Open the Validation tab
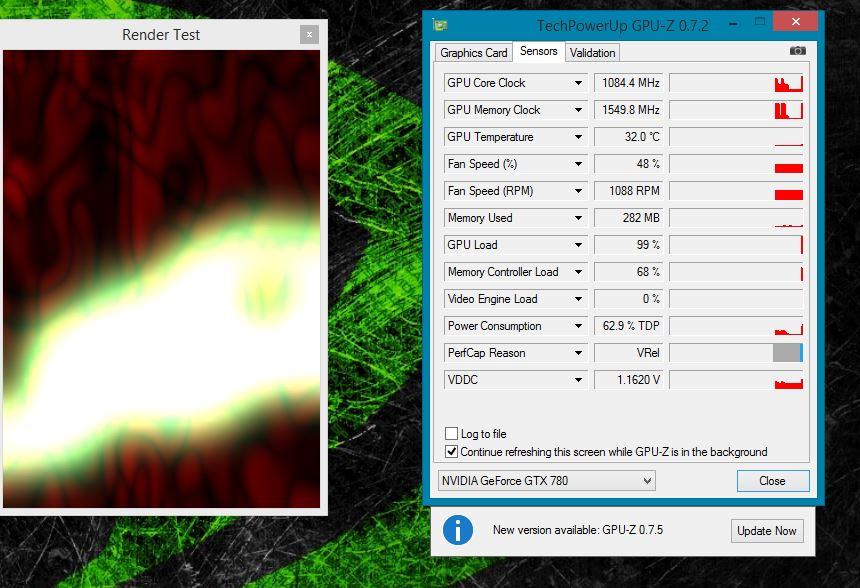 click(x=592, y=53)
